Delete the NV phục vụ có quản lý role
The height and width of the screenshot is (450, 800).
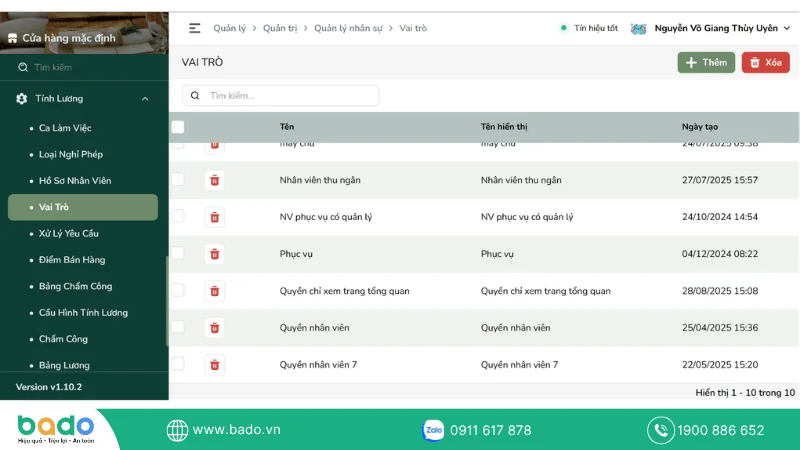(x=215, y=217)
